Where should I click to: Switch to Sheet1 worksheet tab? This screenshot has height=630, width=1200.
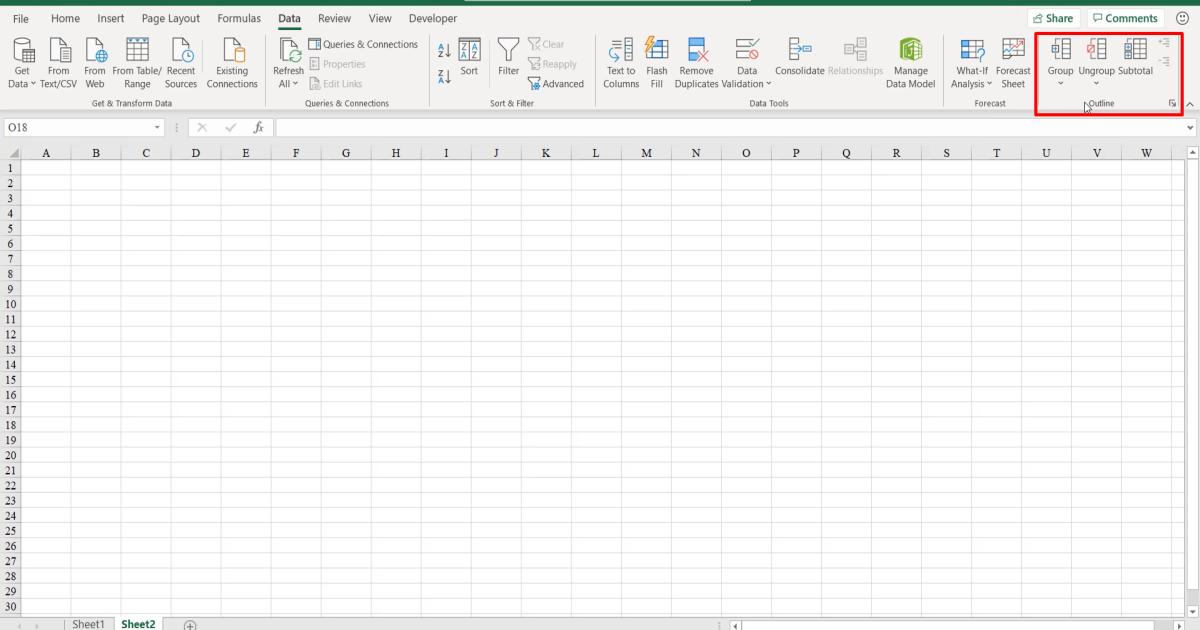88,623
